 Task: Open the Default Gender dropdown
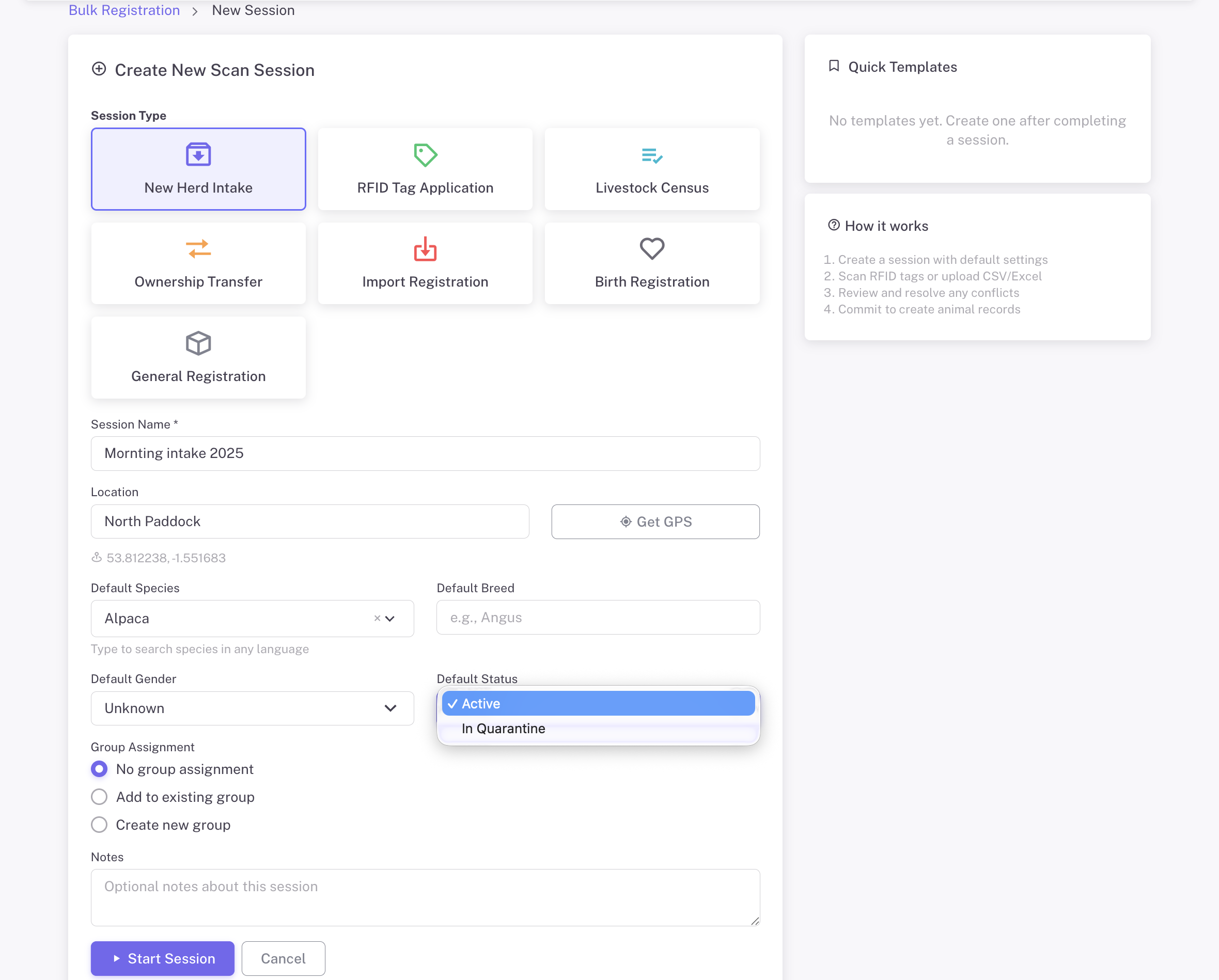click(x=252, y=708)
